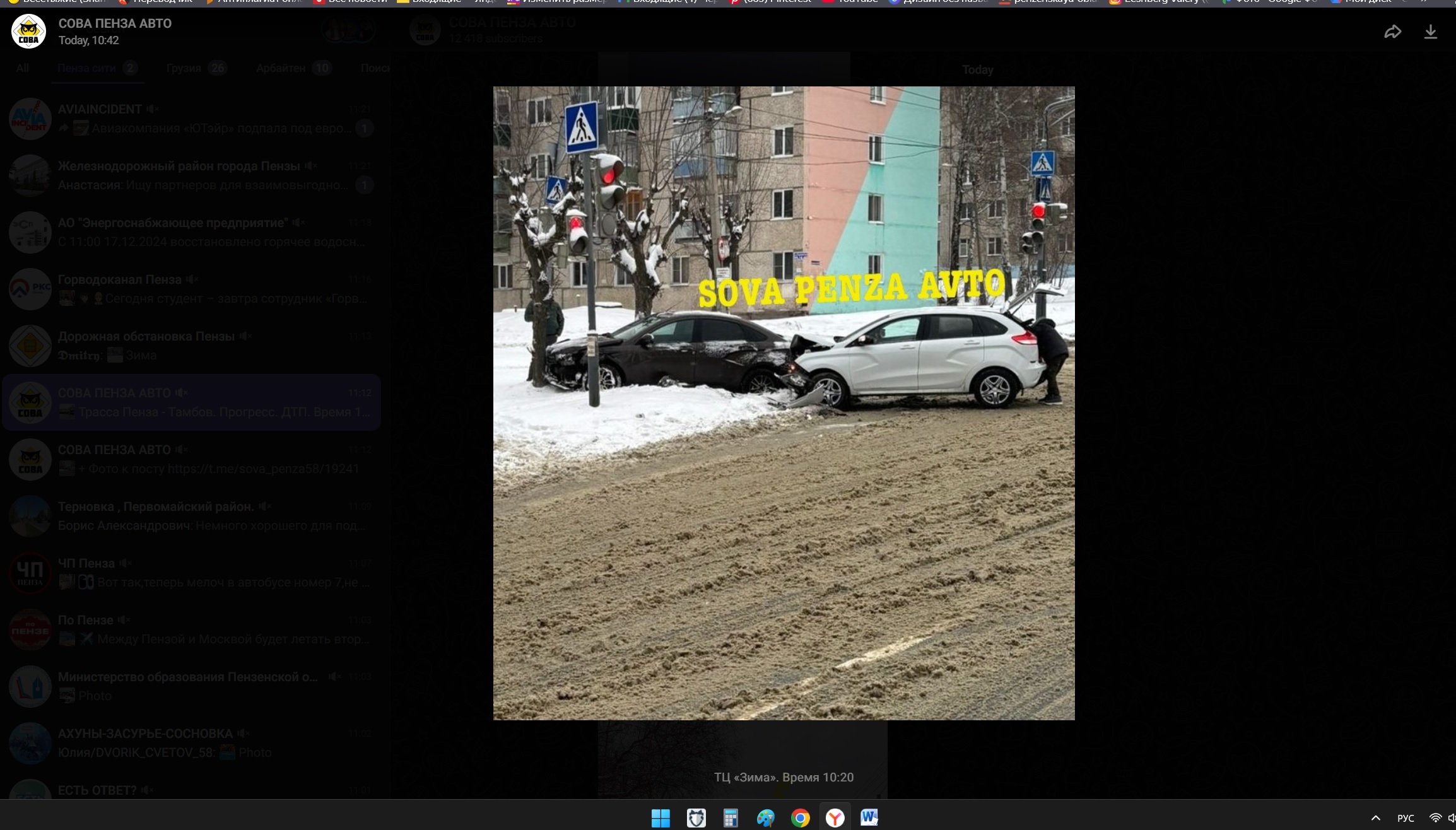This screenshot has width=1456, height=830.
Task: Select the Арбайтен folder tab
Action: pos(281,68)
